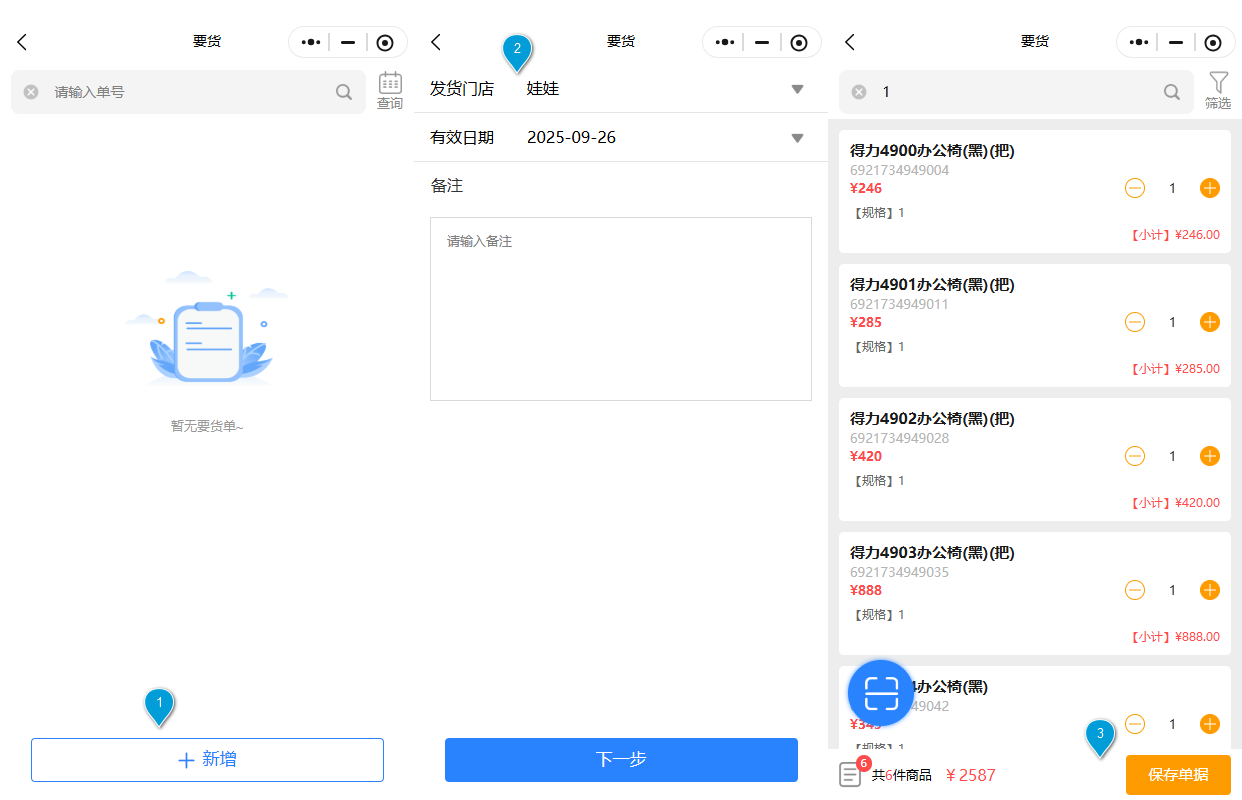Clear the product search text
Image resolution: width=1242 pixels, height=800 pixels.
[859, 92]
